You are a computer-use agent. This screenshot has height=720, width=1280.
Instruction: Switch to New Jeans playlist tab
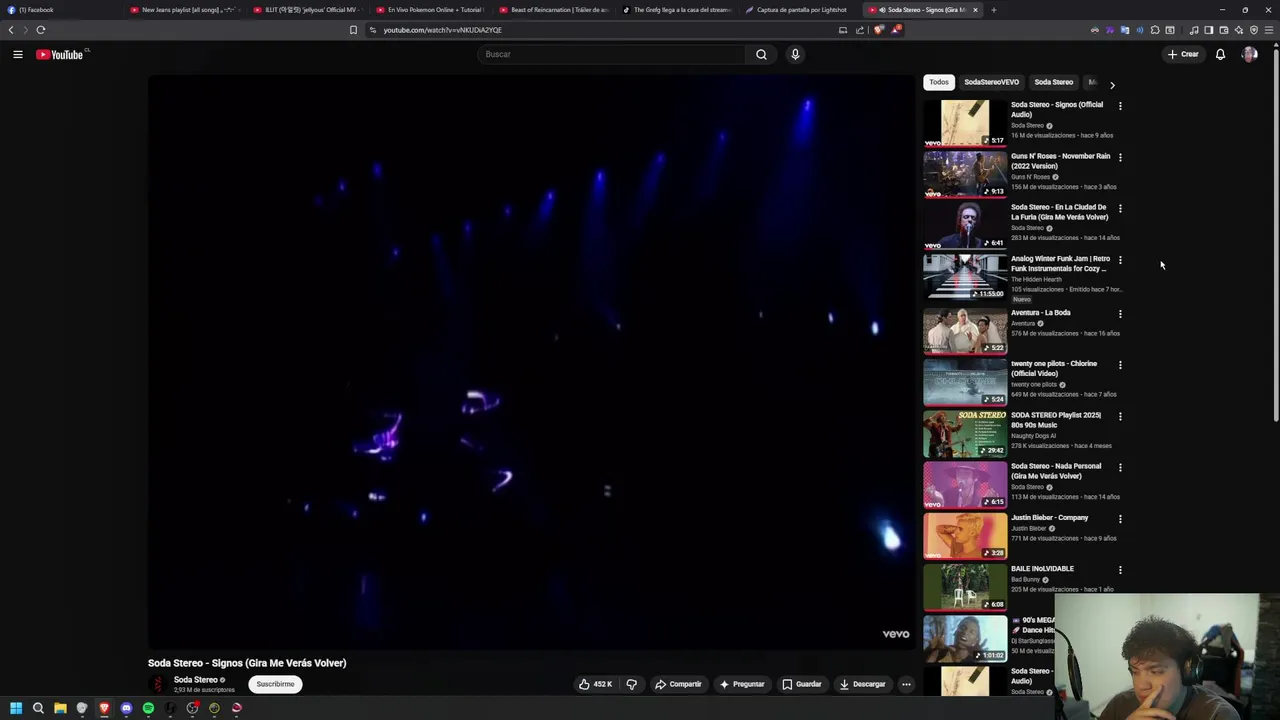click(x=185, y=10)
